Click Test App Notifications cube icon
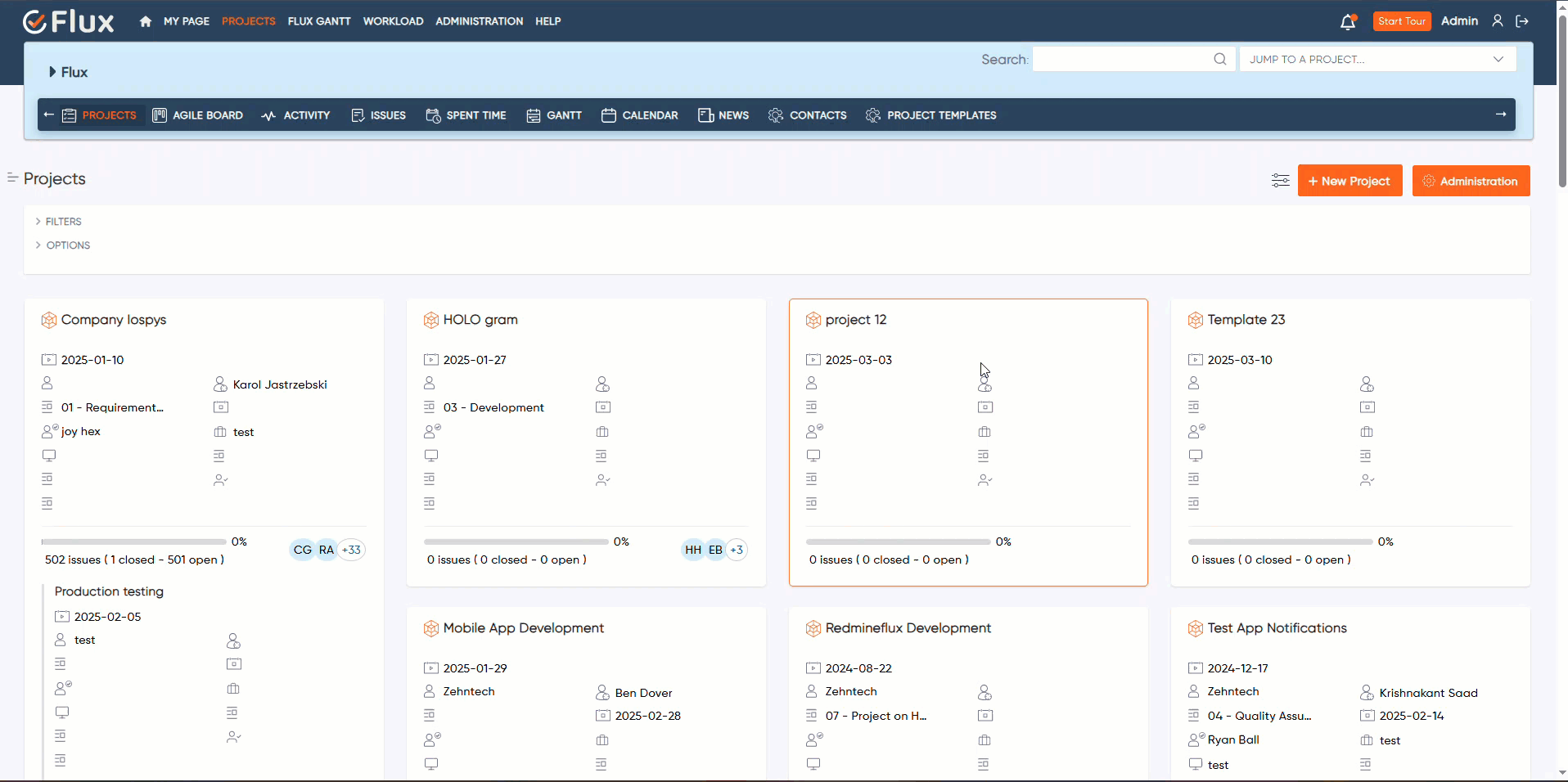 click(x=1196, y=628)
